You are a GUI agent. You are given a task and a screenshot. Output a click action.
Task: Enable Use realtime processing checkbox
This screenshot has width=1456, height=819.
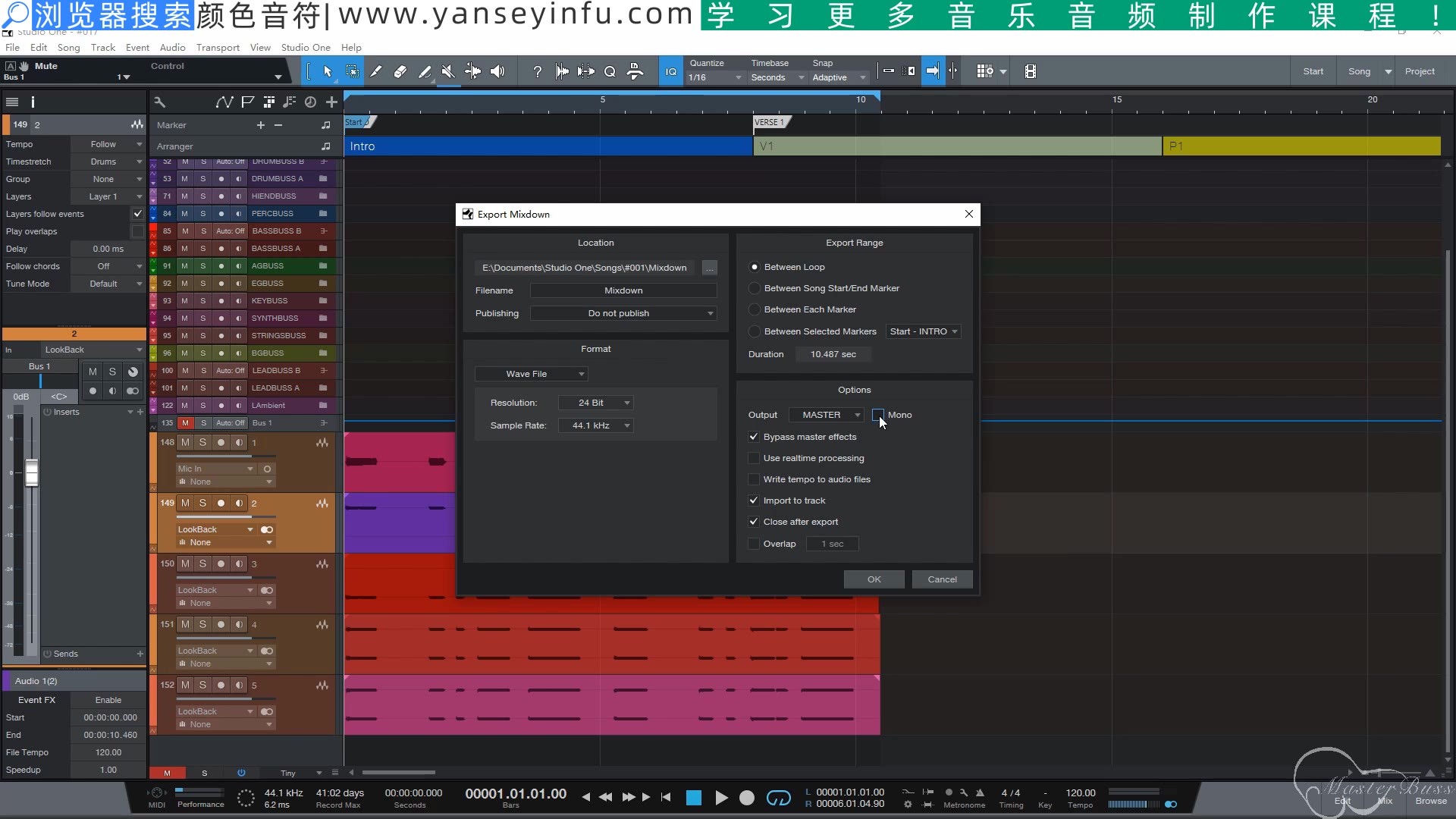pos(754,458)
